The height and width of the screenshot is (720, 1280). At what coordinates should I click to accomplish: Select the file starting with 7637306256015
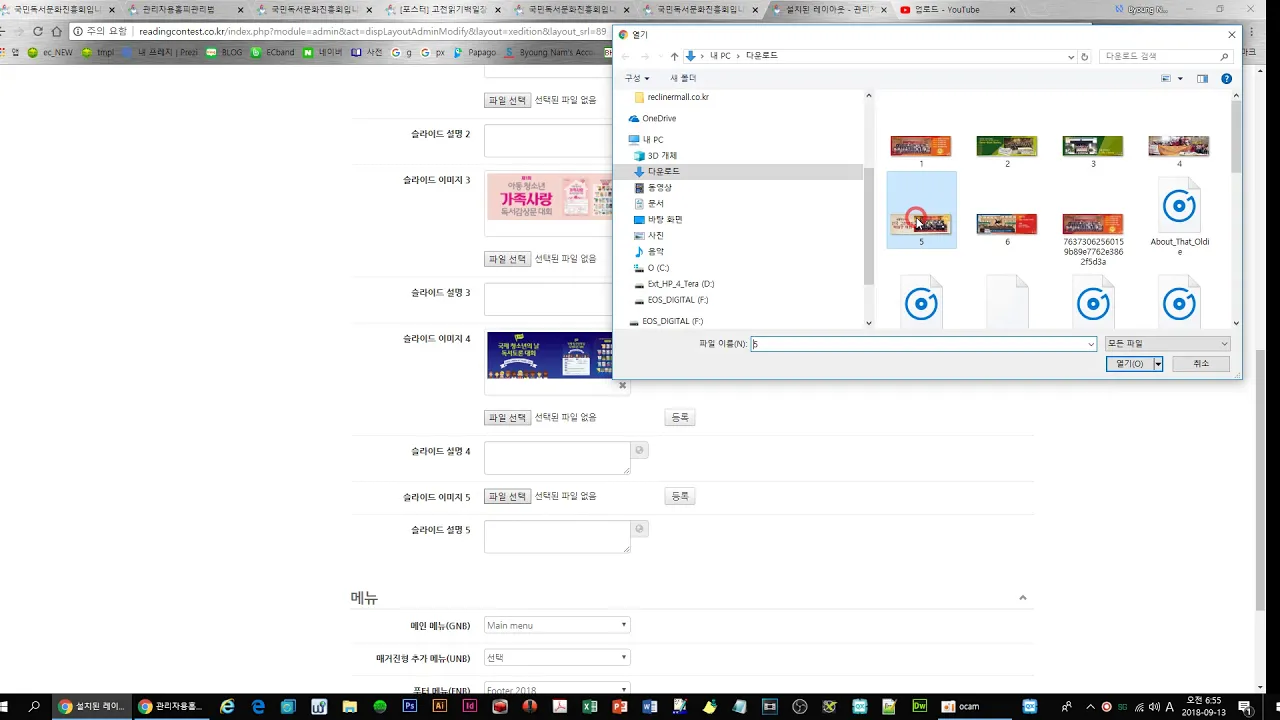1093,224
